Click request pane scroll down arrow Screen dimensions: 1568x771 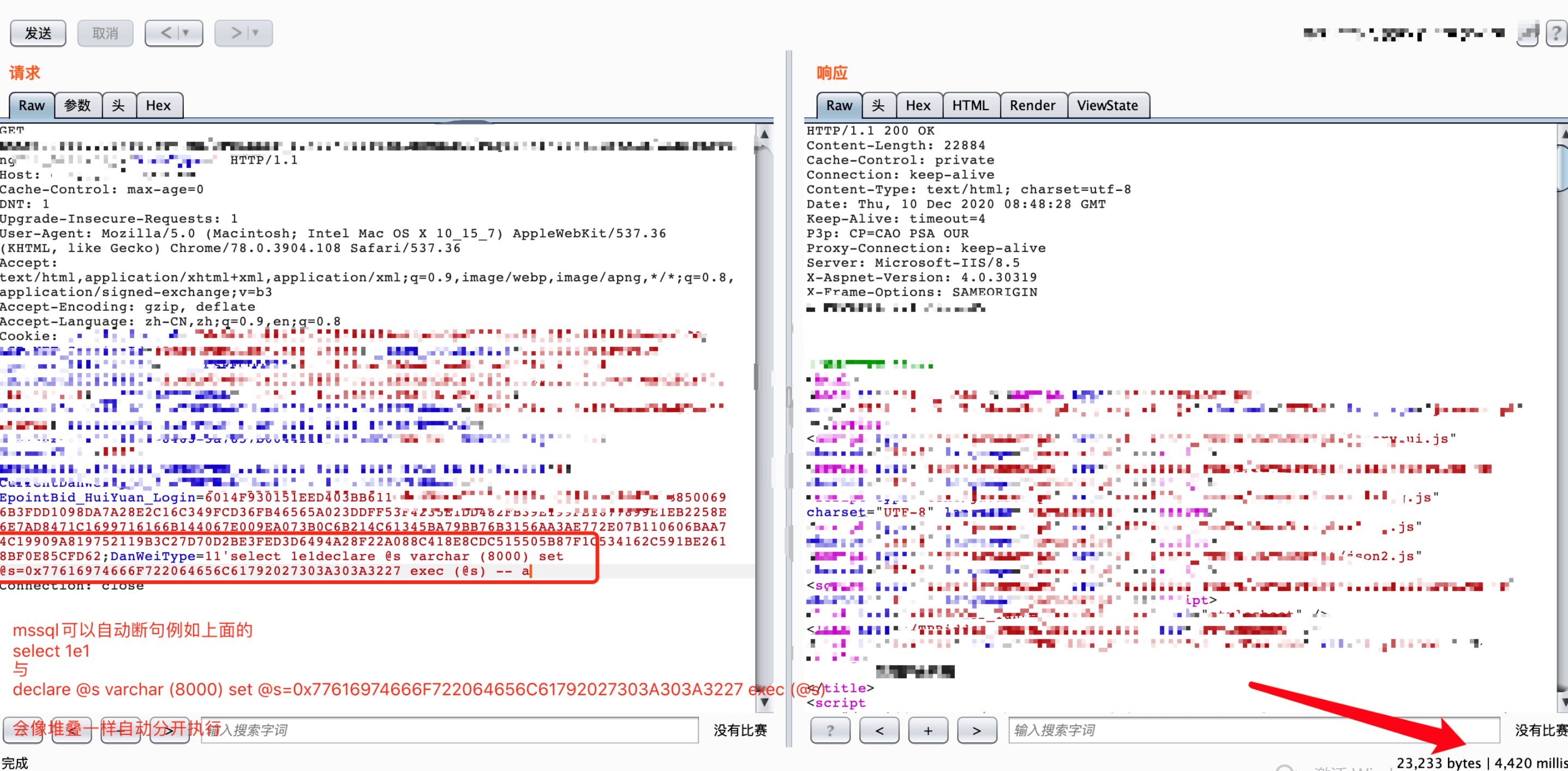pyautogui.click(x=764, y=702)
